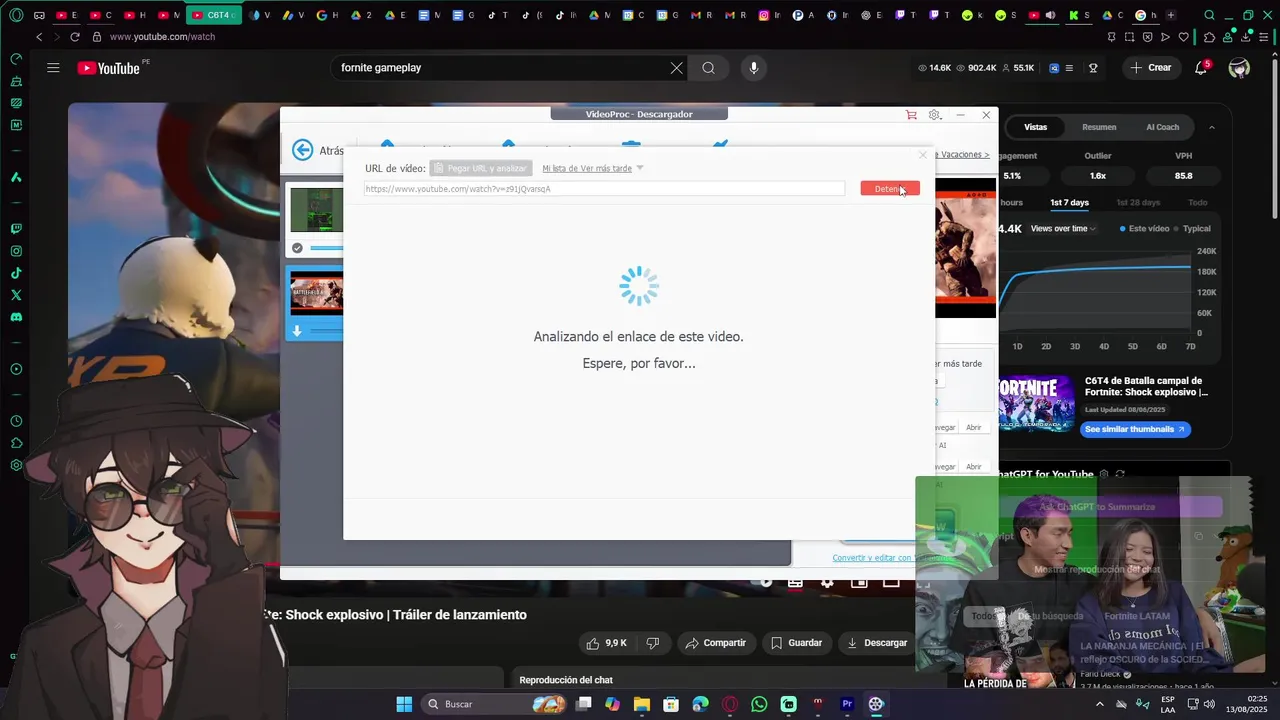Open Premiere Pro from taskbar
Screen dimensions: 1280x720
click(x=847, y=704)
